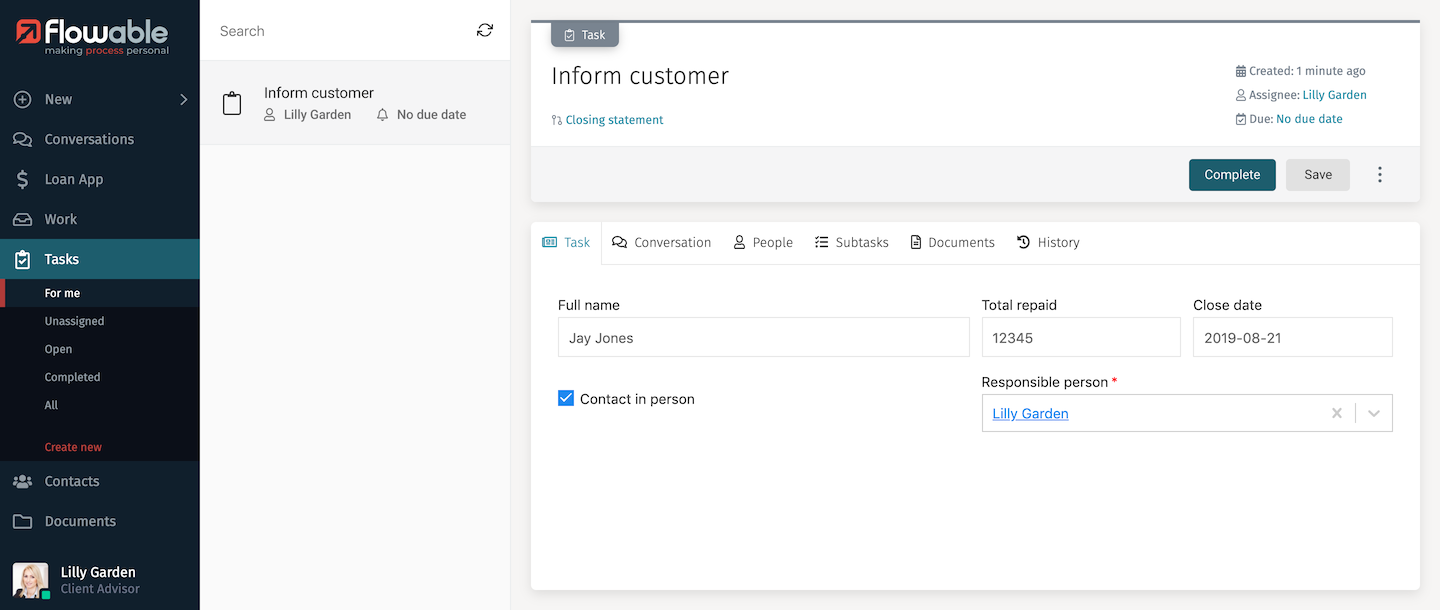Switch to the Subtasks tab

851,242
